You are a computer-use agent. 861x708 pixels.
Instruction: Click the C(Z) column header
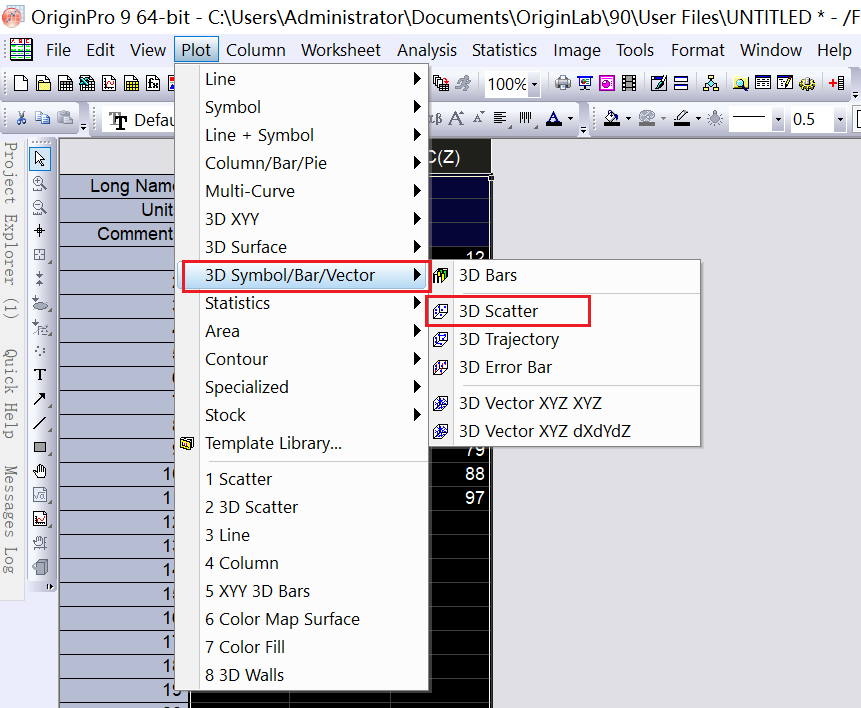(x=459, y=158)
